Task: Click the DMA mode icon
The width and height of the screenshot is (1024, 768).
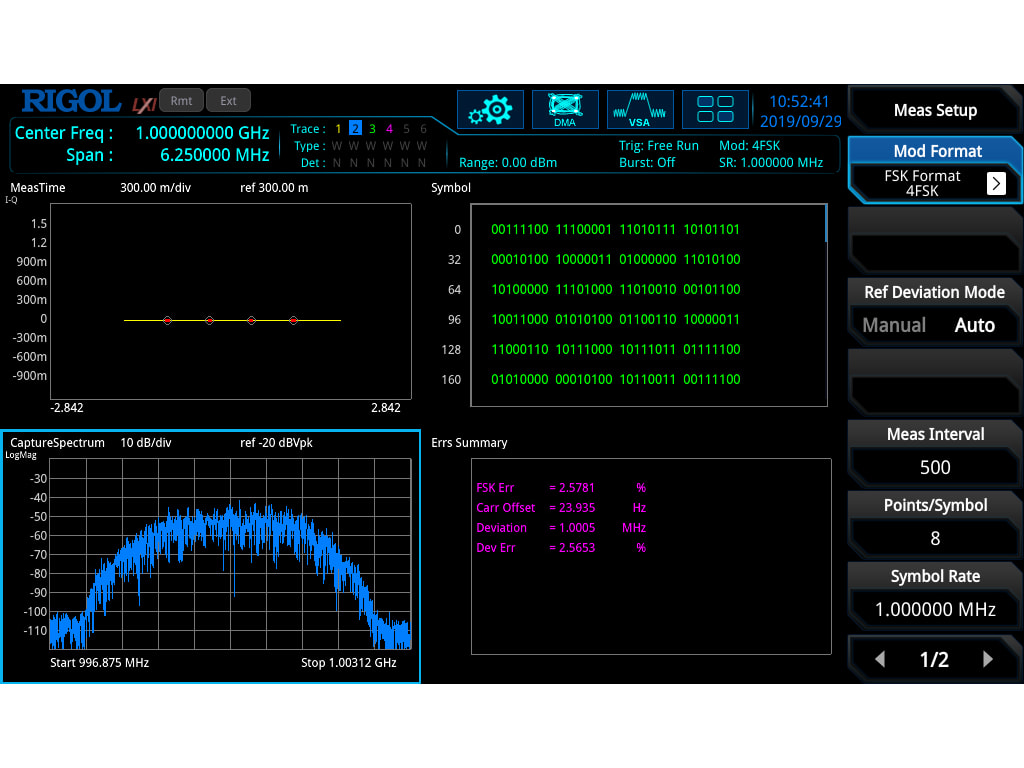Action: pyautogui.click(x=565, y=110)
